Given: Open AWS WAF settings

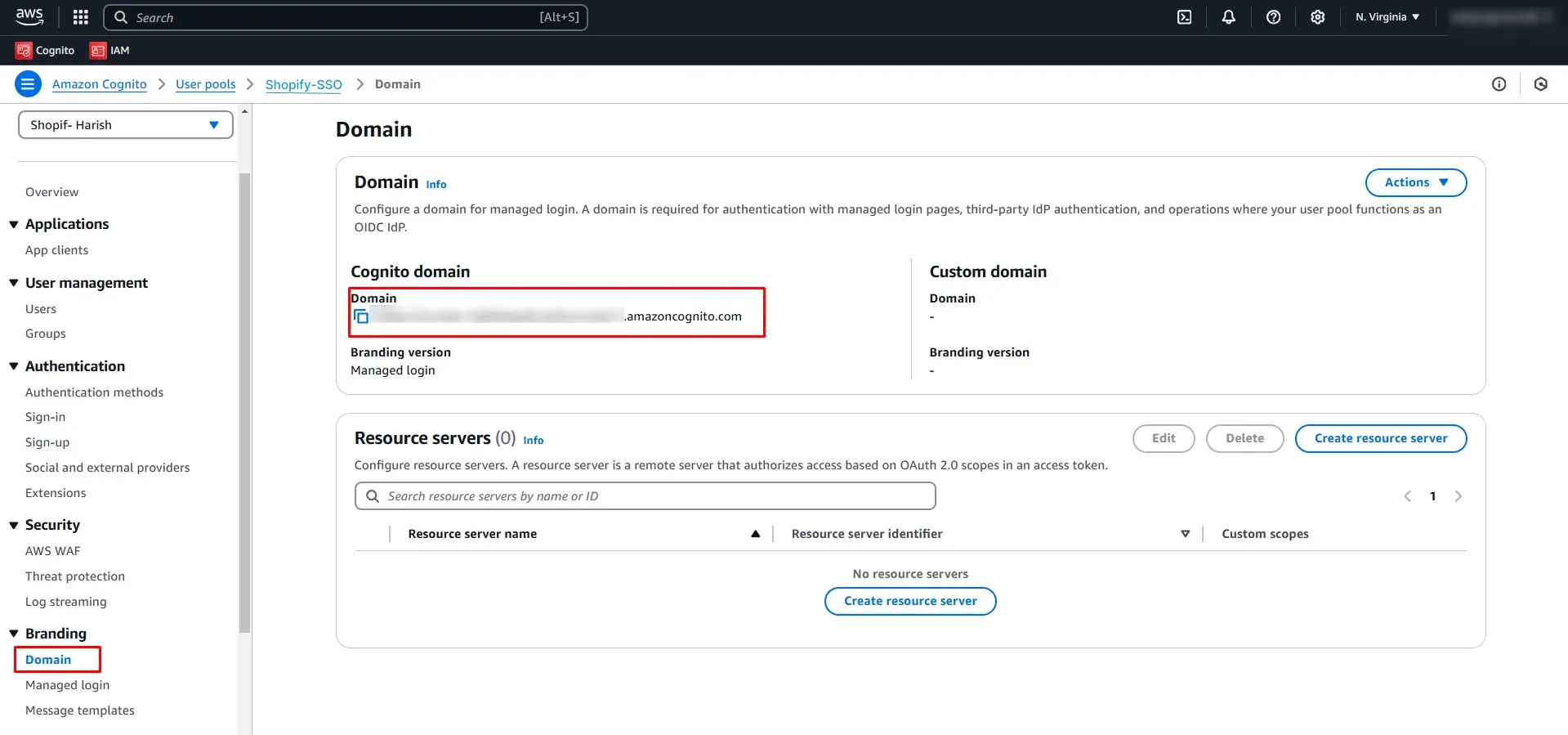Looking at the screenshot, I should 53,551.
